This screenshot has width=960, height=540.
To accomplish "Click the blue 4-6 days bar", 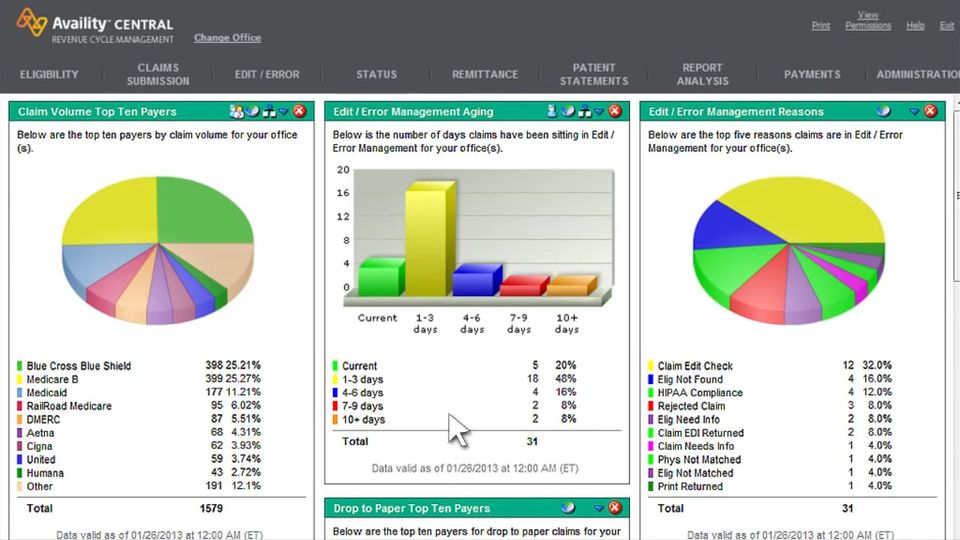I will coord(477,280).
